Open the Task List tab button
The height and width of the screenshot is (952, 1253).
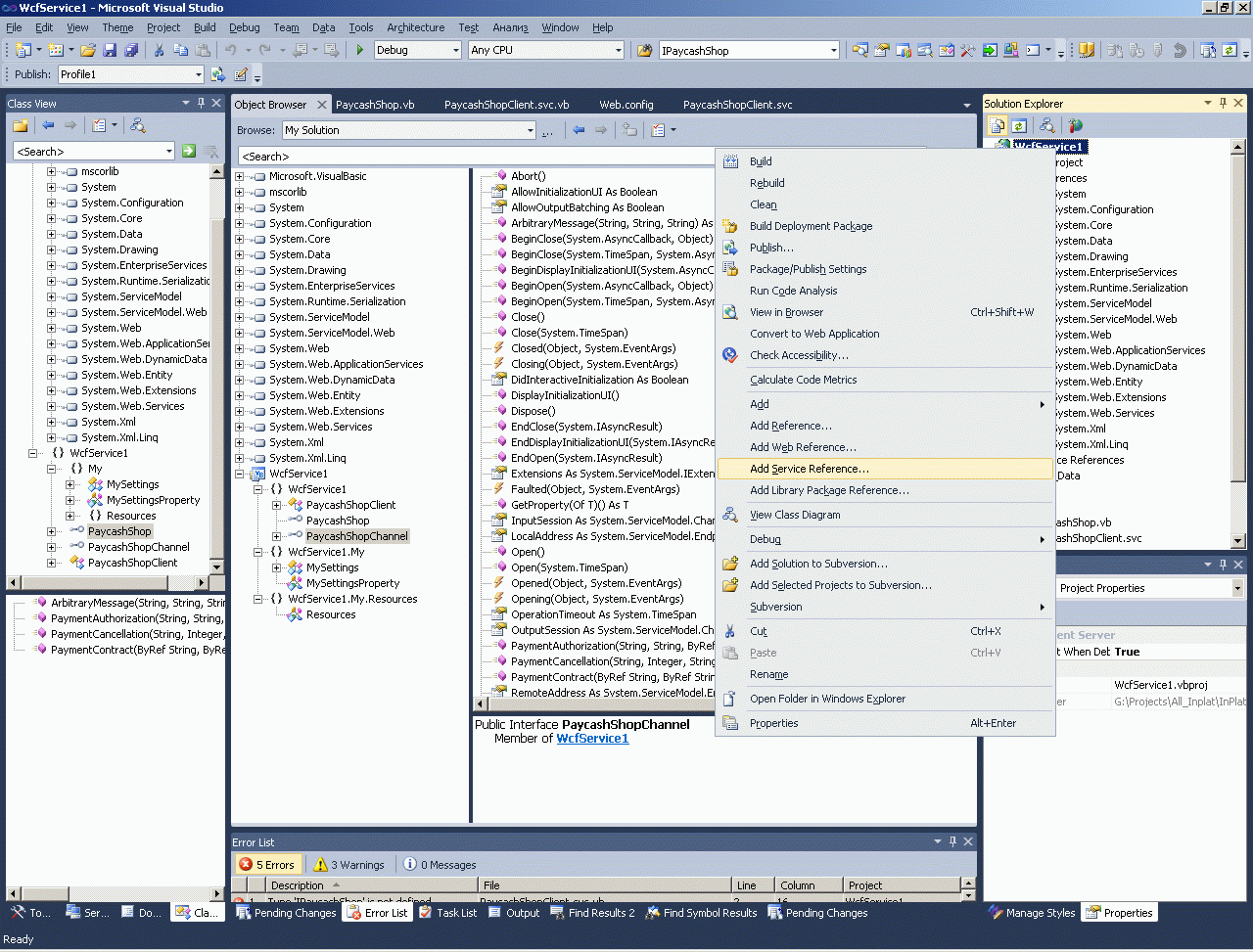[448, 913]
